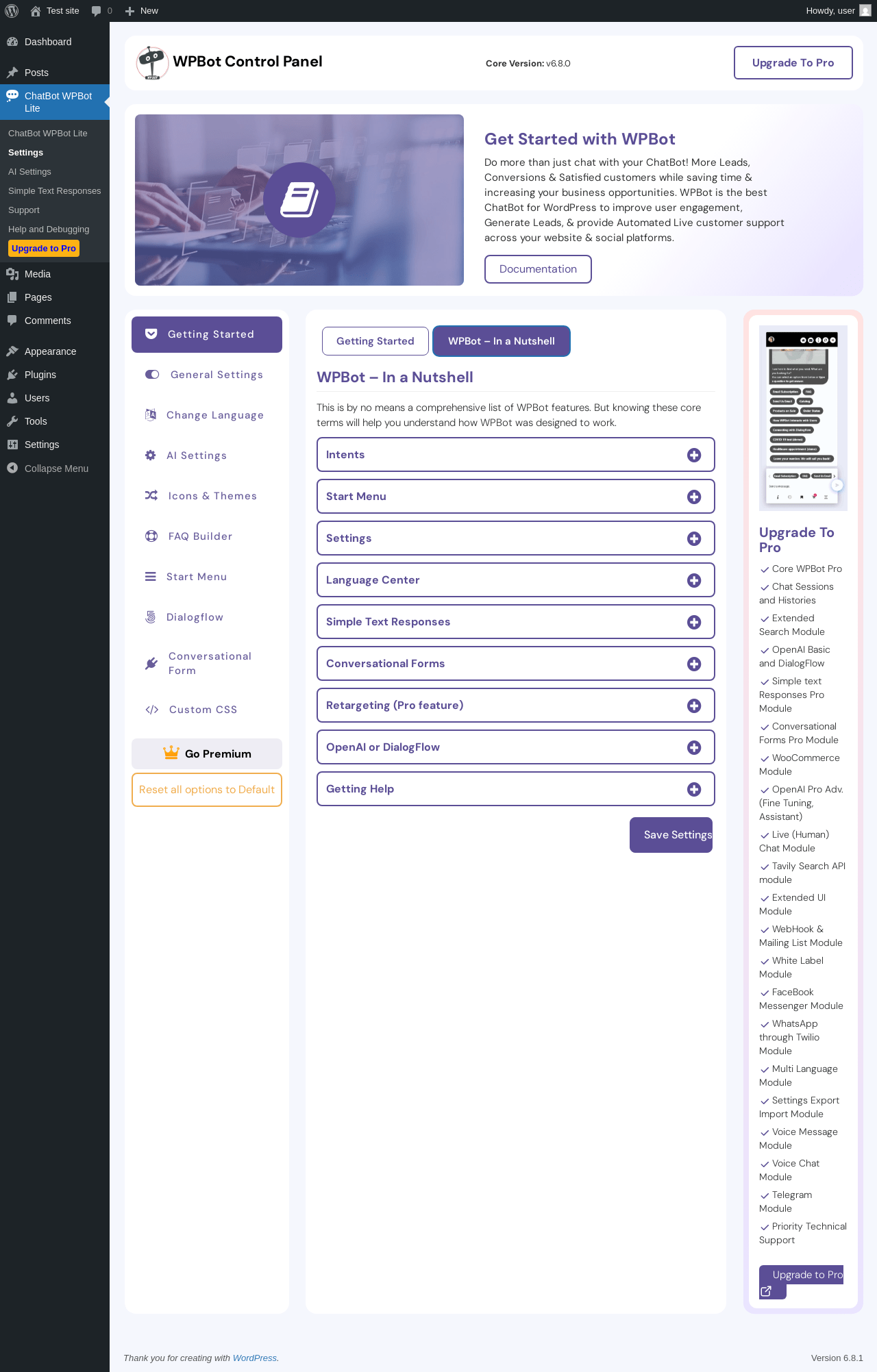Expand the Intents accordion plus icon

694,456
